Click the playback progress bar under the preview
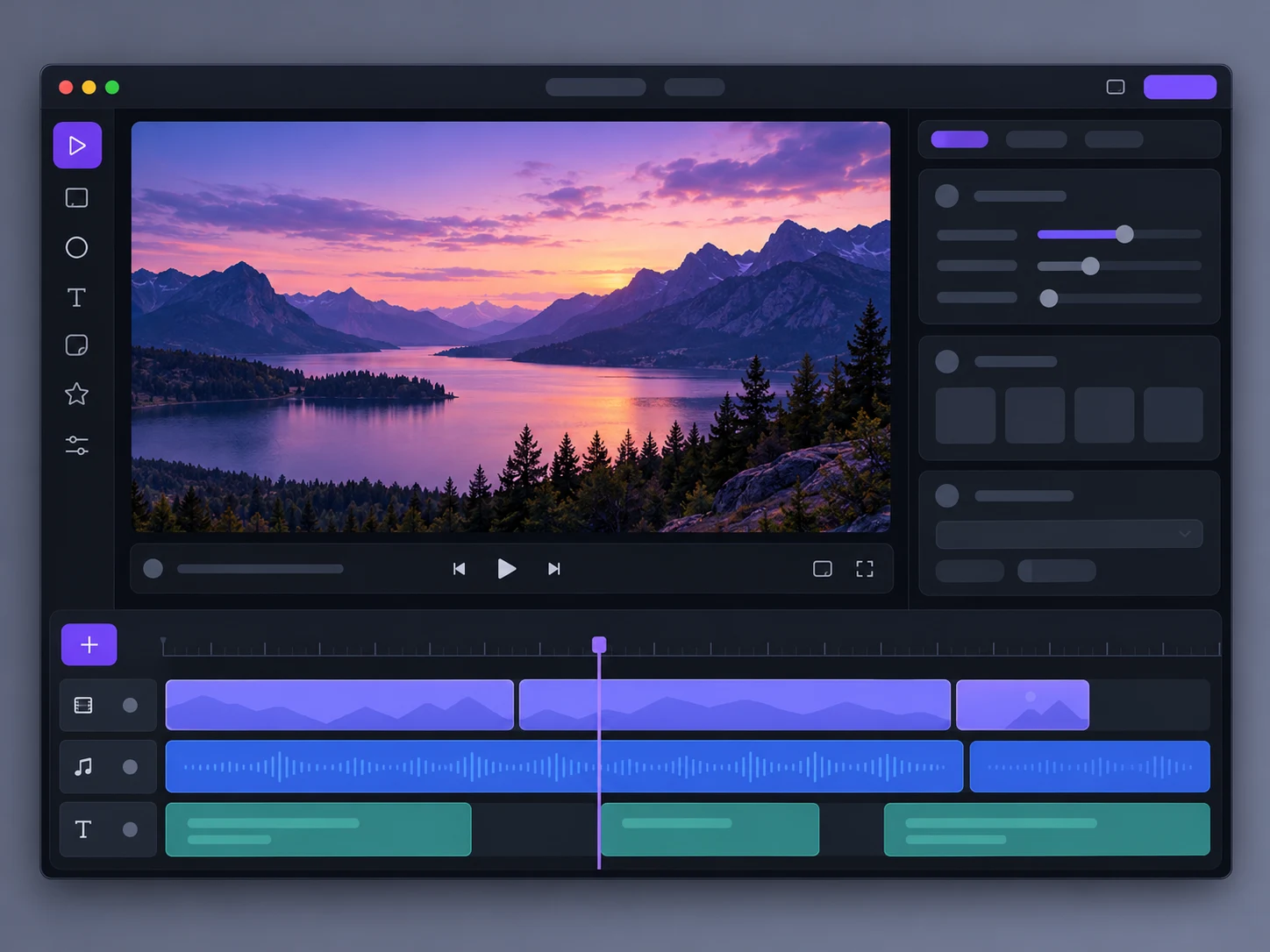 point(260,569)
